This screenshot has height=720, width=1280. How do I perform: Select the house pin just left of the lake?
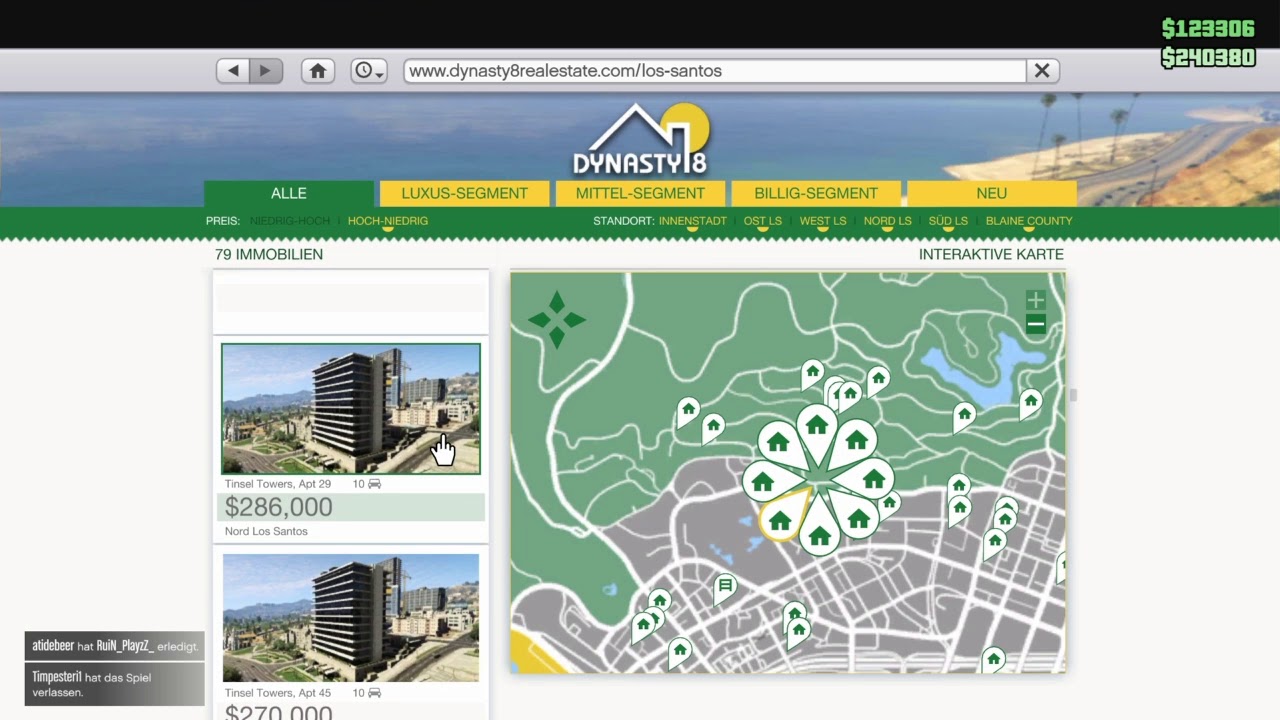point(964,414)
